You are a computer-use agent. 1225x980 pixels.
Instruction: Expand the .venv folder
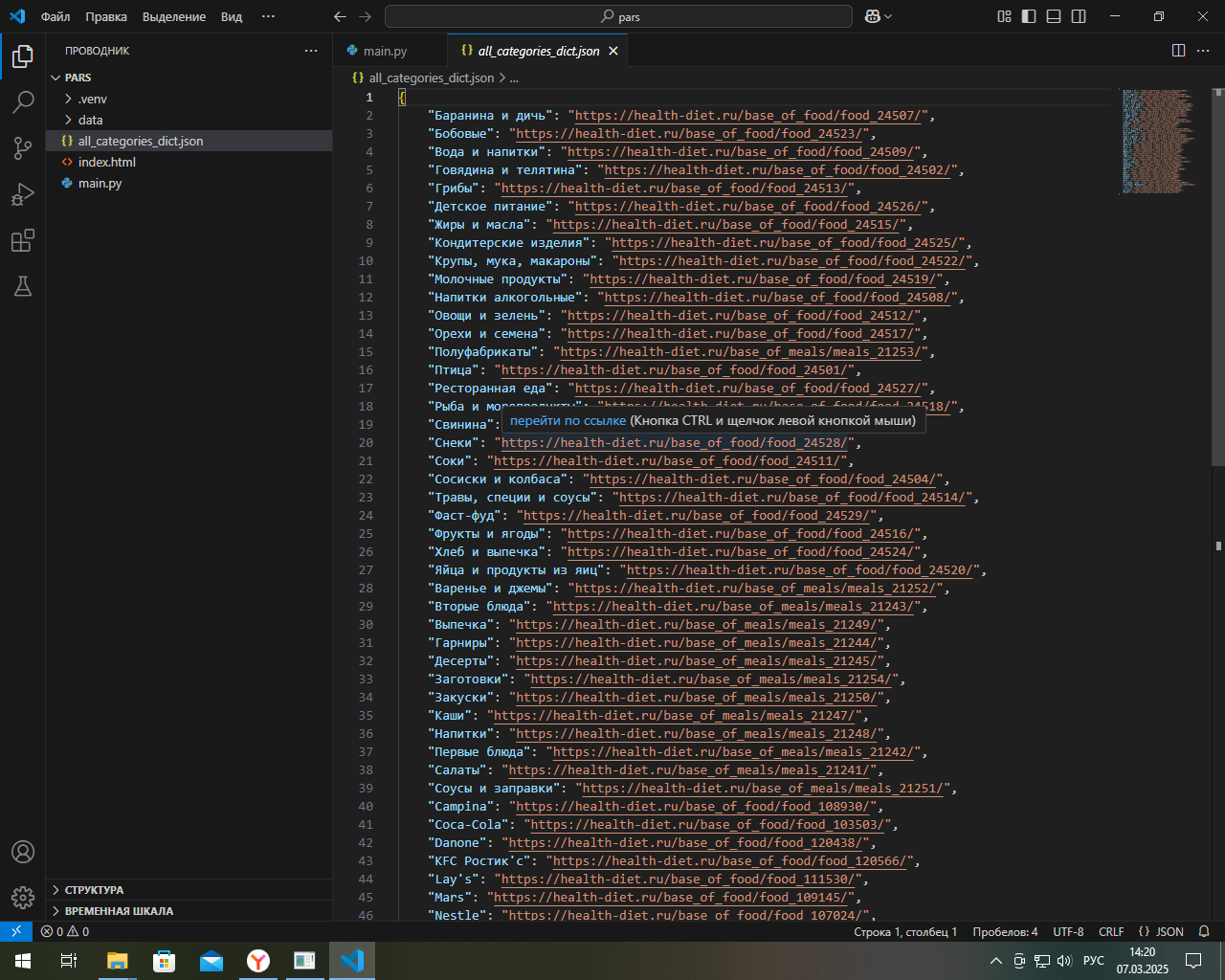pyautogui.click(x=92, y=99)
